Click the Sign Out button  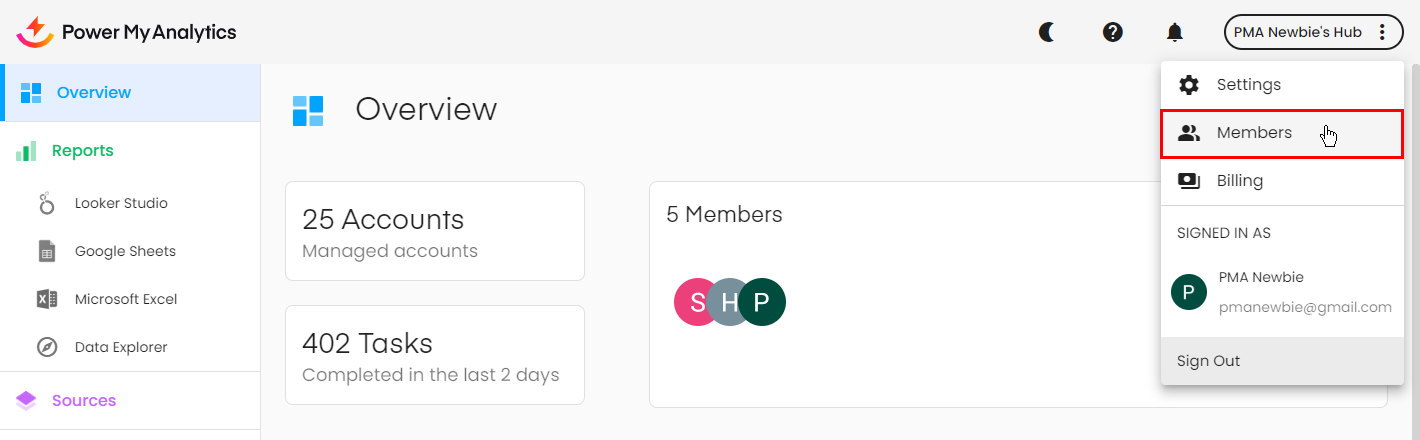pos(1208,361)
